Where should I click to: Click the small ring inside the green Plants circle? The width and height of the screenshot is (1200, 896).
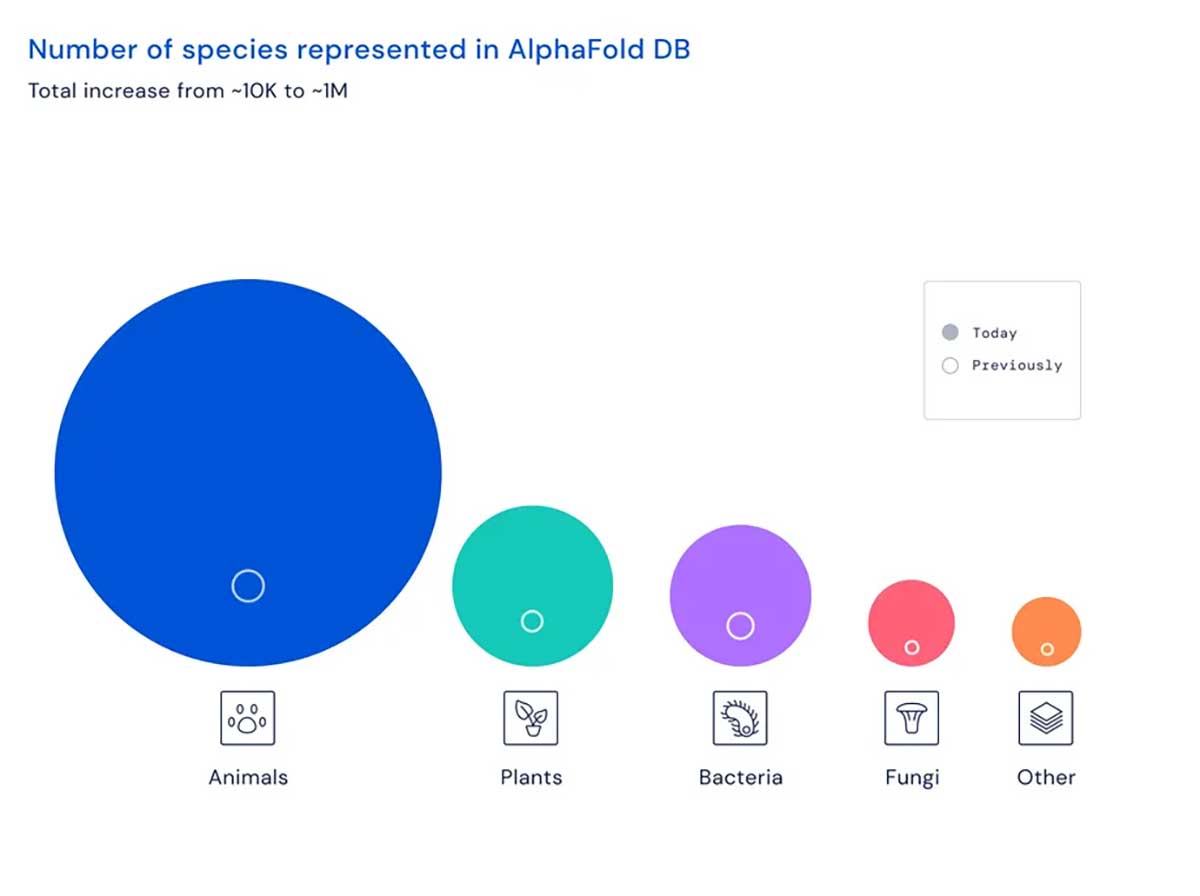(x=532, y=621)
